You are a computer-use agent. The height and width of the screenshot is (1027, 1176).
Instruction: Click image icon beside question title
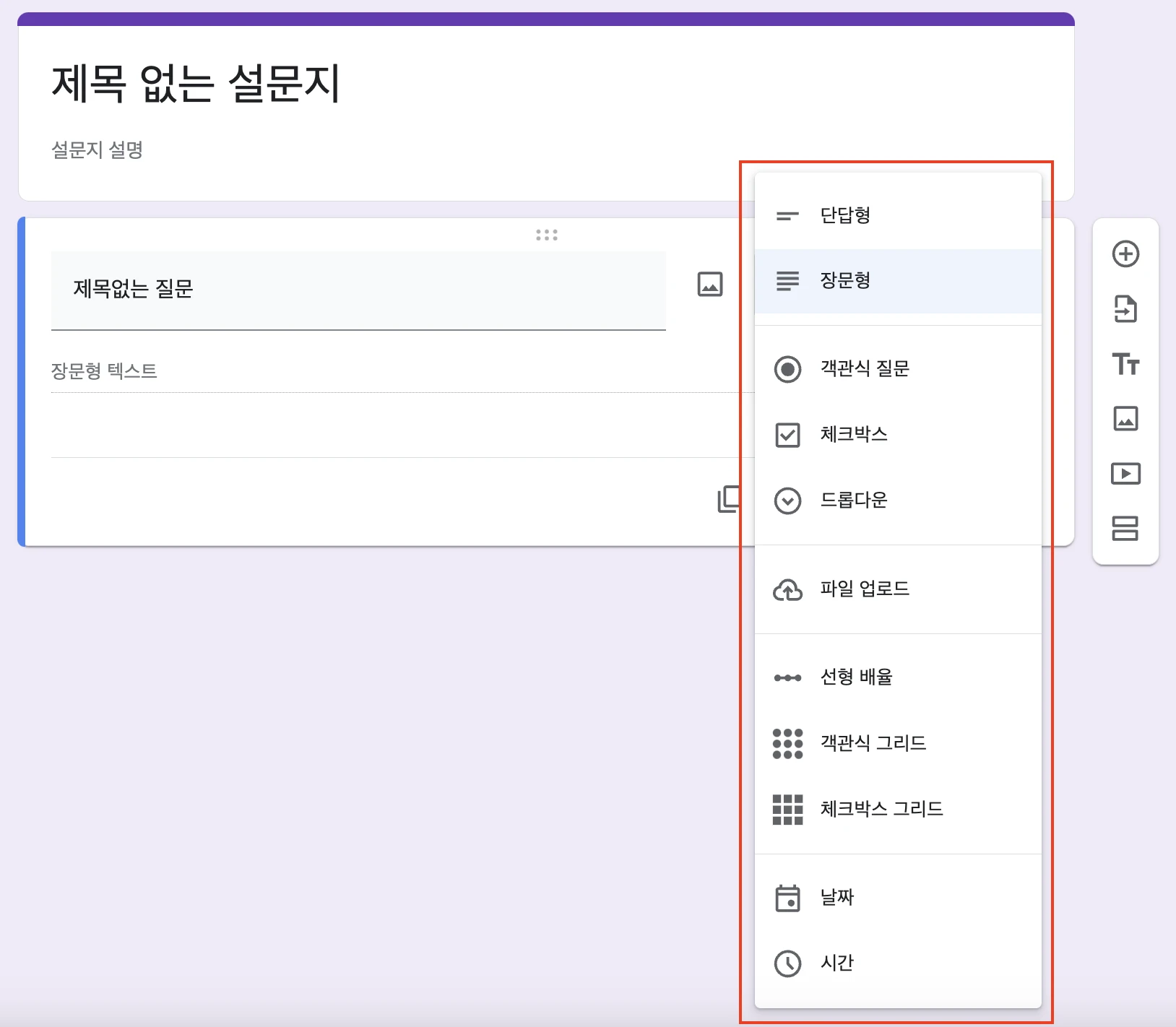coord(709,285)
